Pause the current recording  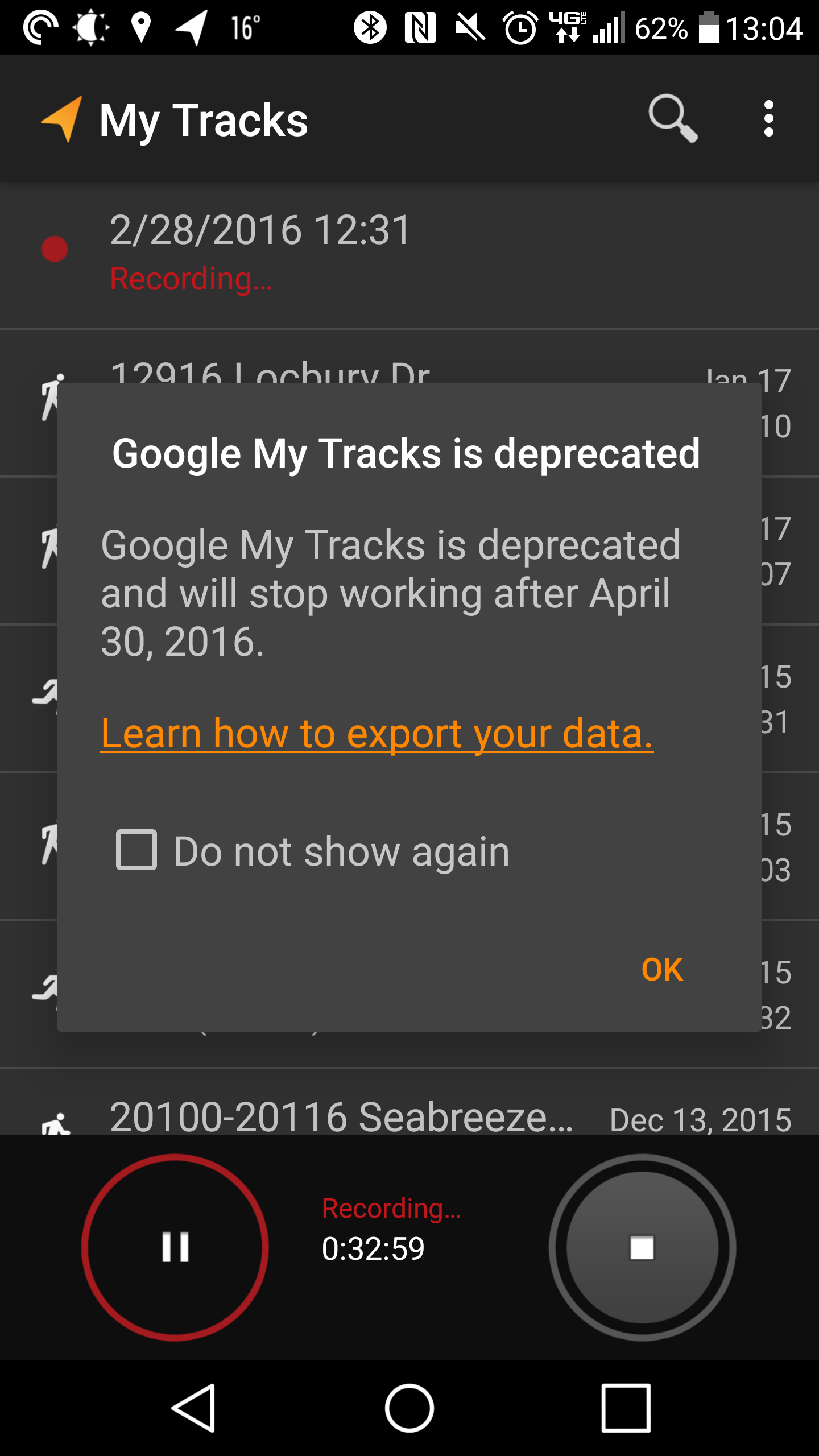pos(175,1247)
